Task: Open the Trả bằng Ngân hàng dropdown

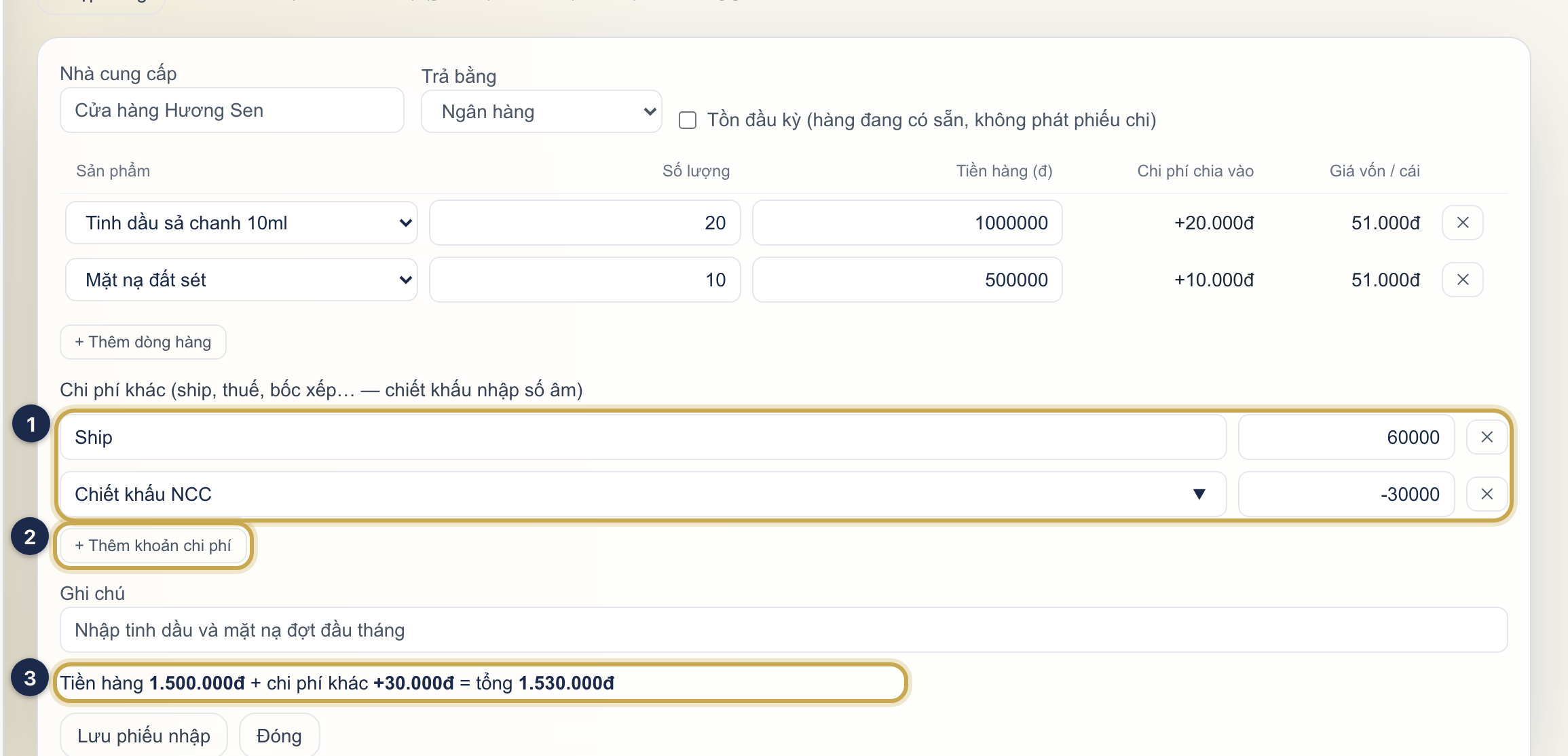Action: (542, 111)
